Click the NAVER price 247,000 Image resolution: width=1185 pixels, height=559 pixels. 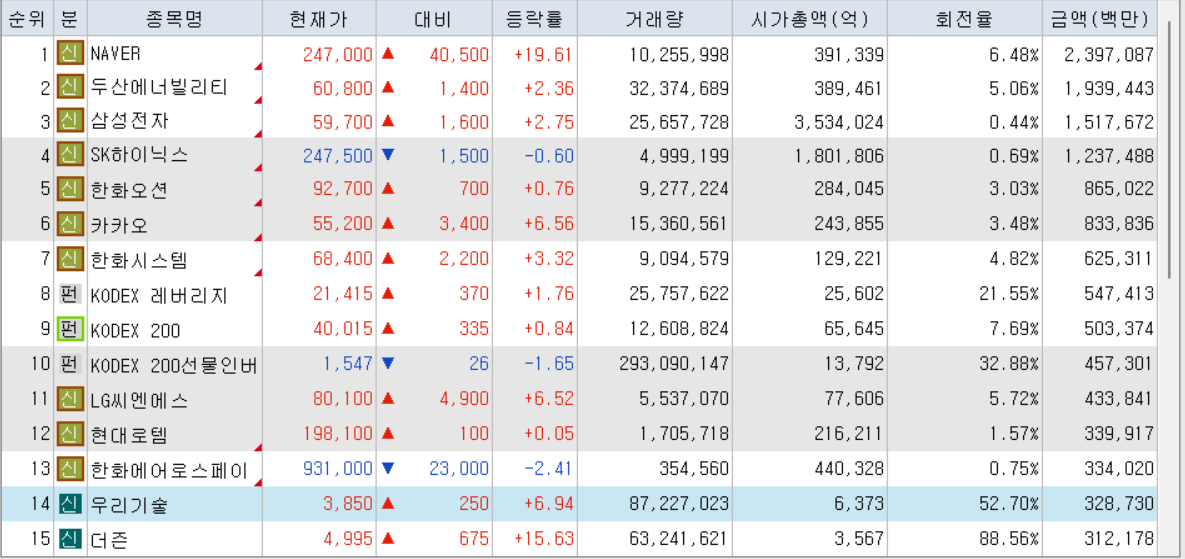click(338, 54)
